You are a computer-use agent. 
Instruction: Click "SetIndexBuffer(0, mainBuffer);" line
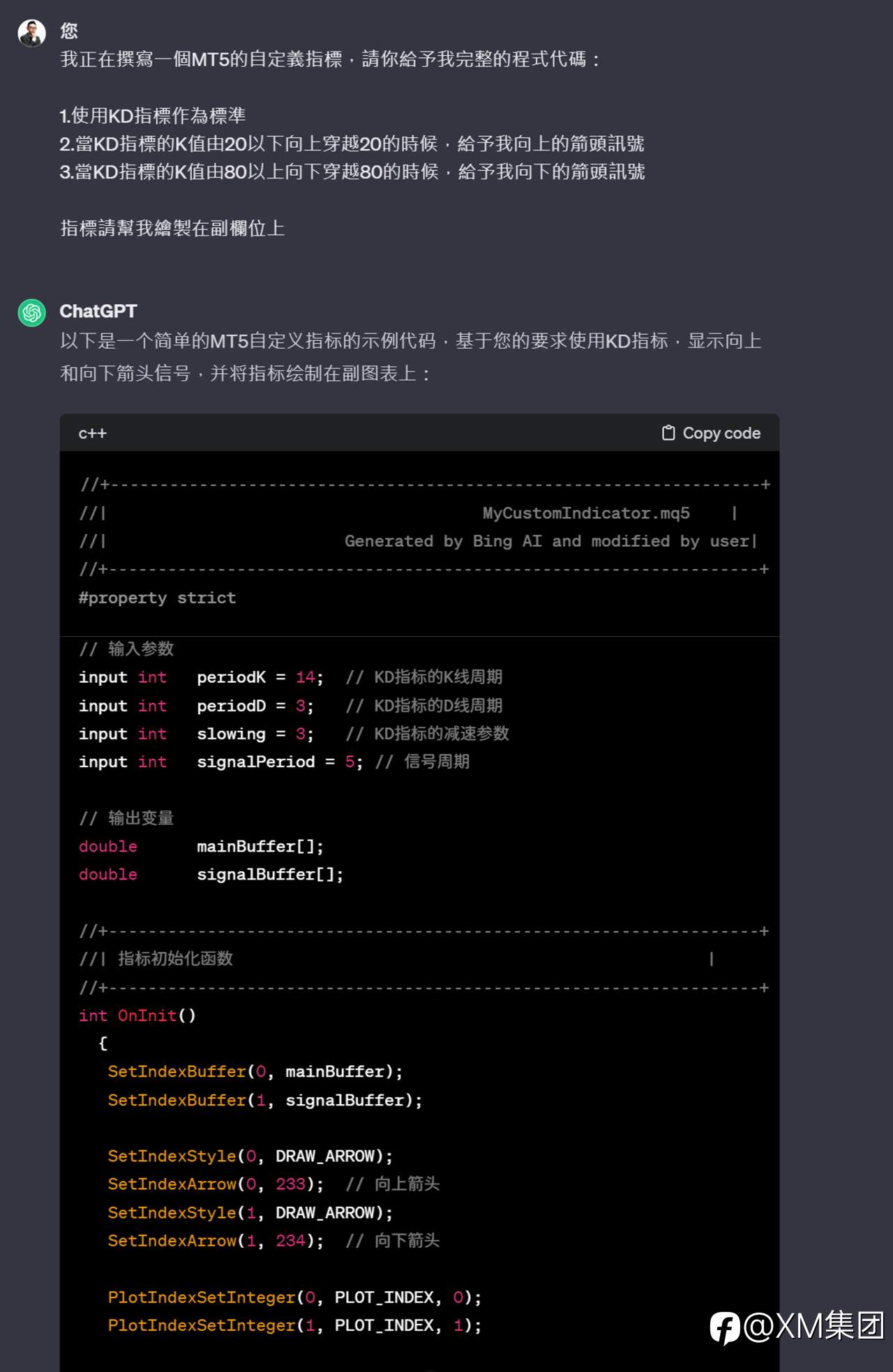[x=255, y=1072]
